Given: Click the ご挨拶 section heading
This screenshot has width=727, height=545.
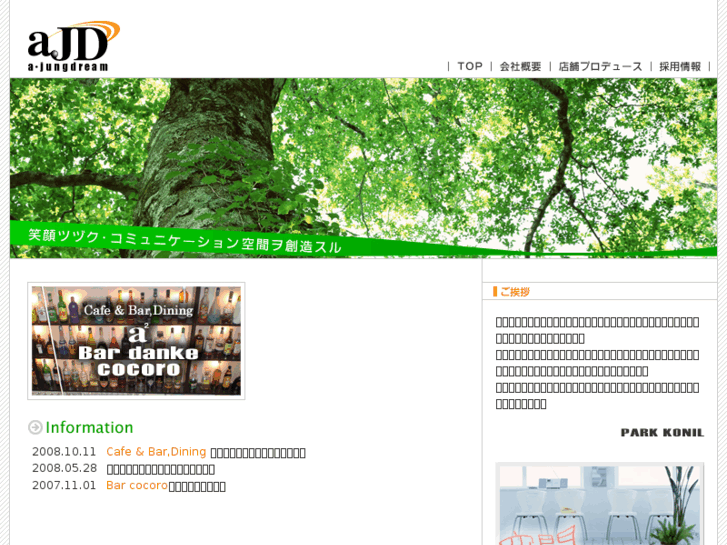Looking at the screenshot, I should (x=515, y=292).
